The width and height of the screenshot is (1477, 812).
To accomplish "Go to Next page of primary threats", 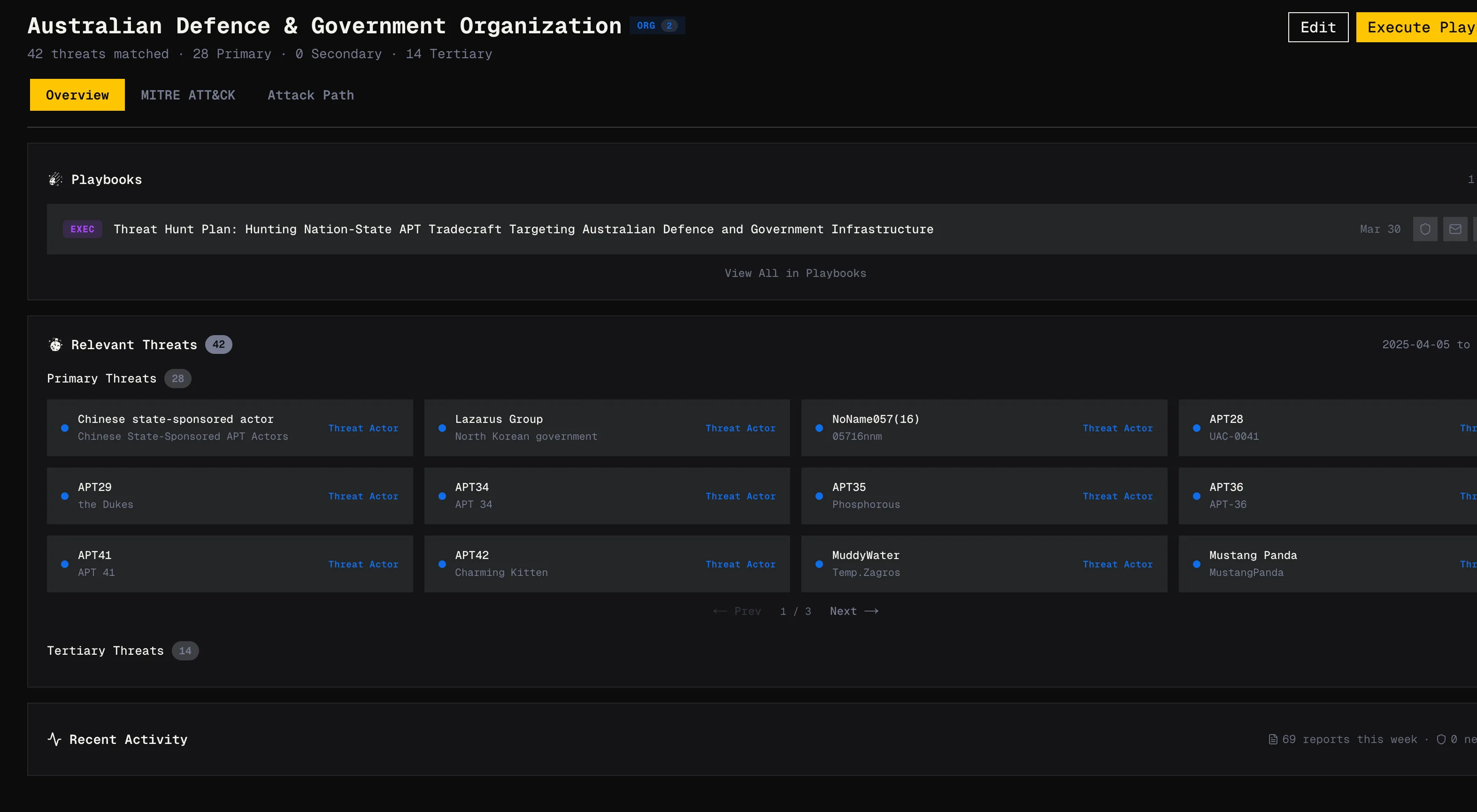I will click(854, 611).
